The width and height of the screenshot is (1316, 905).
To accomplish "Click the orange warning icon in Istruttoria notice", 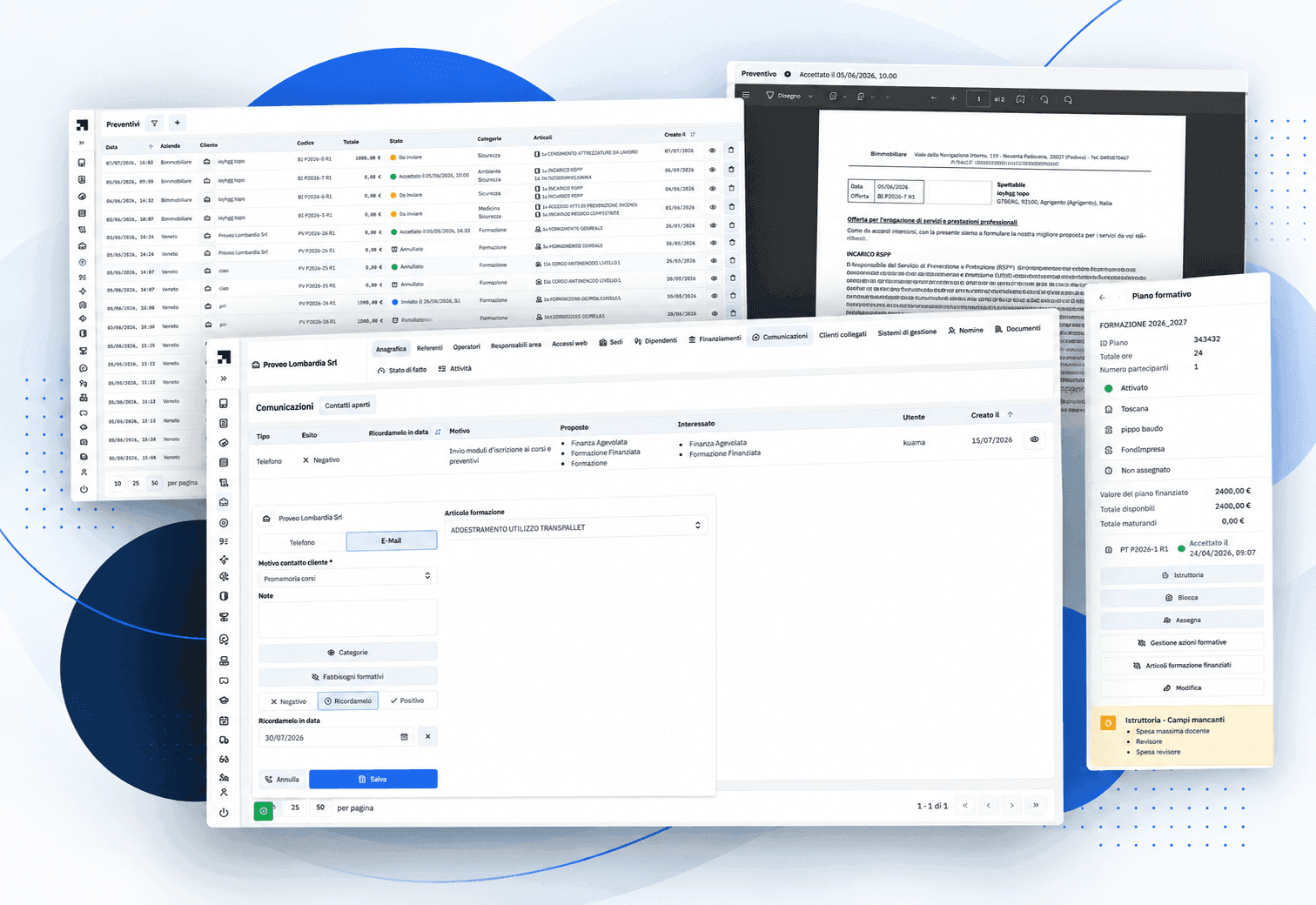I will point(1108,723).
